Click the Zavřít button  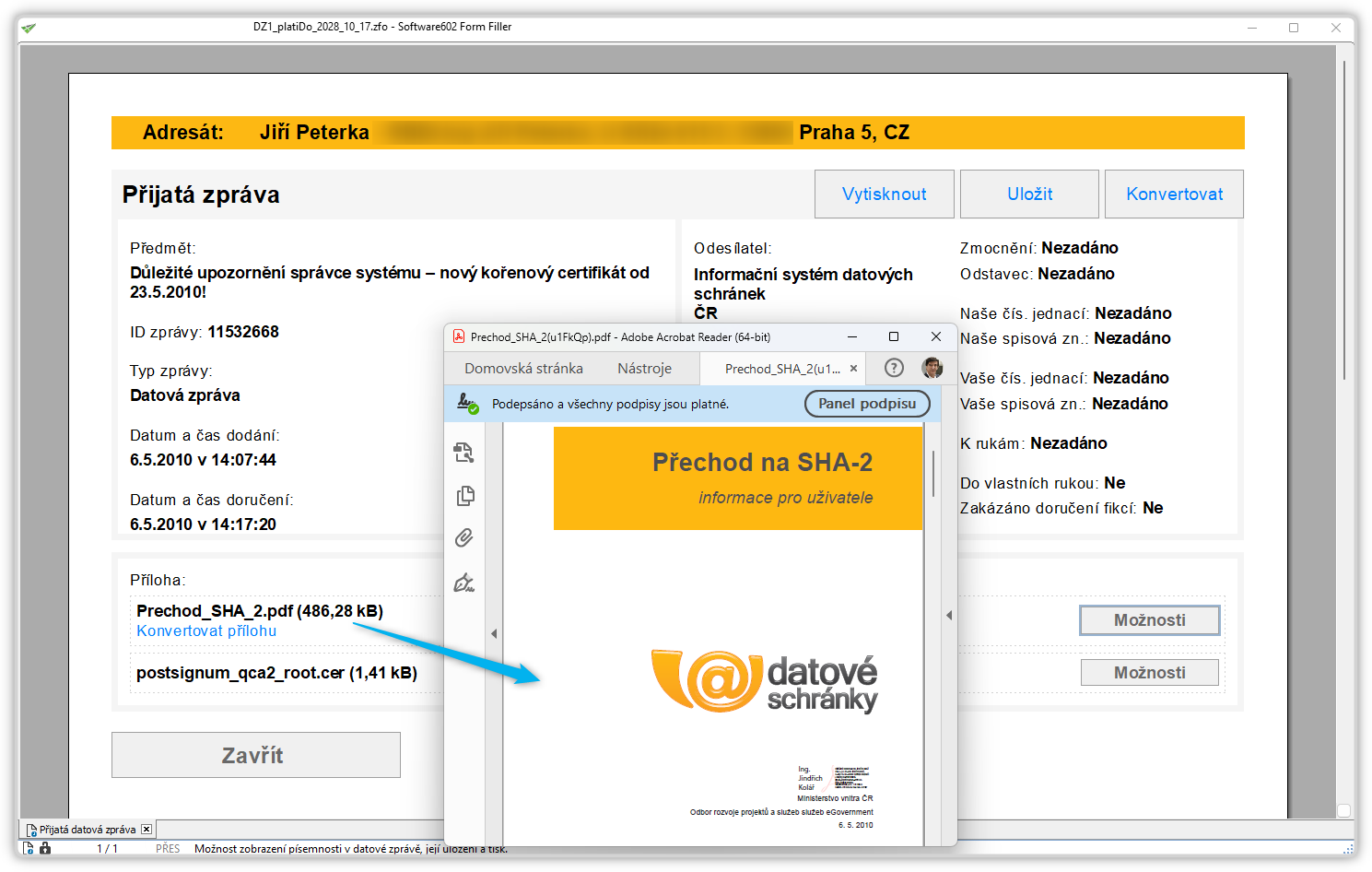click(x=256, y=755)
